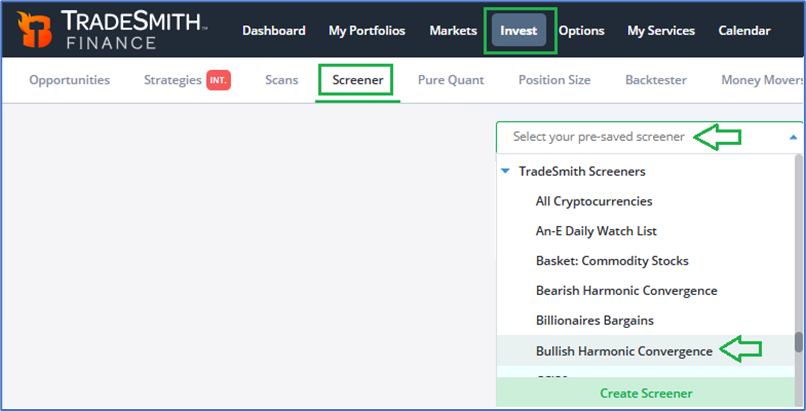Open the Pure Quant tab
Viewport: 806px width, 411px height.
[x=451, y=80]
